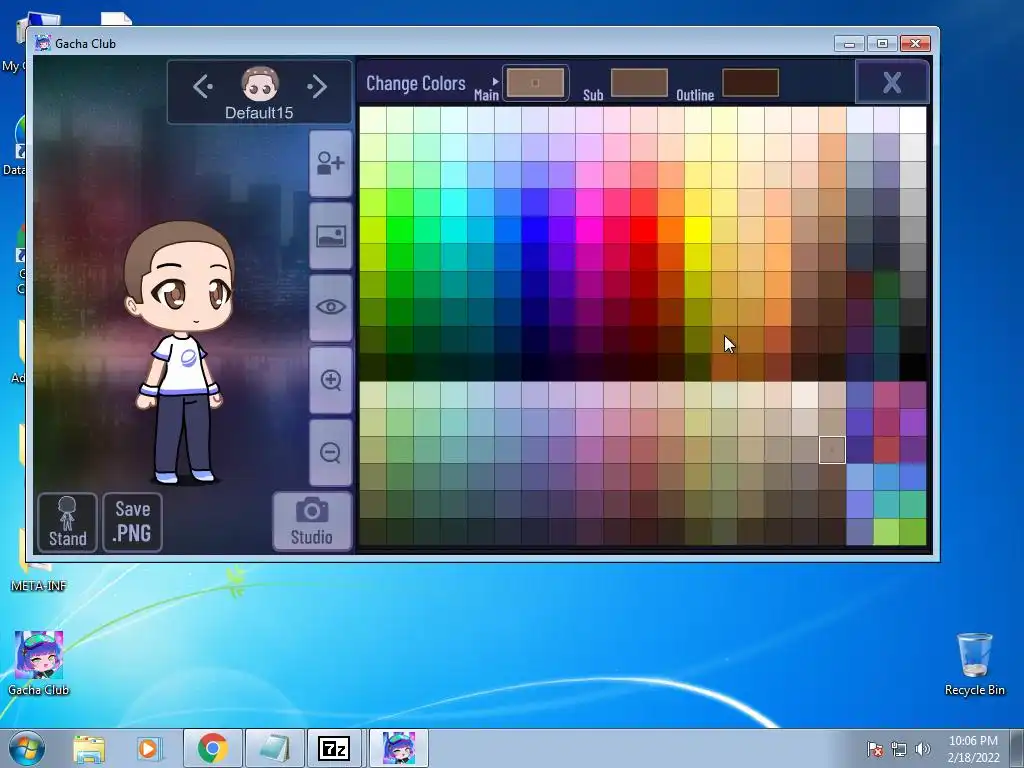
Task: Select the Main color swatch
Action: (x=535, y=83)
